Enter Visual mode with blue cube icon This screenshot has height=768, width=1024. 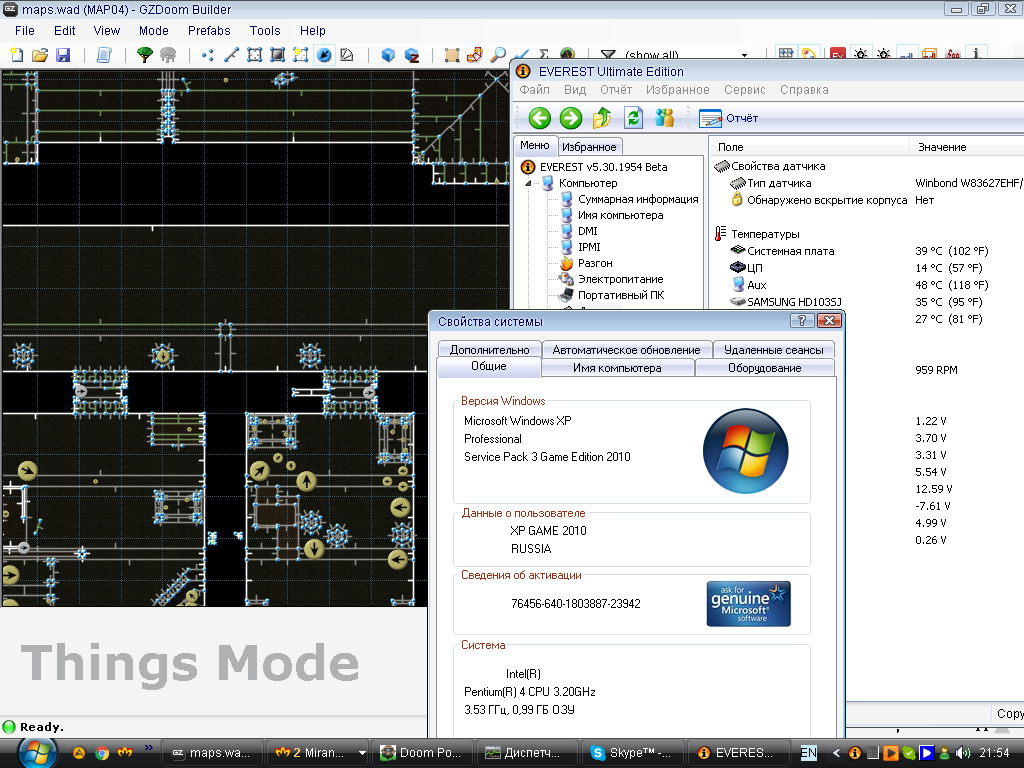(x=388, y=55)
